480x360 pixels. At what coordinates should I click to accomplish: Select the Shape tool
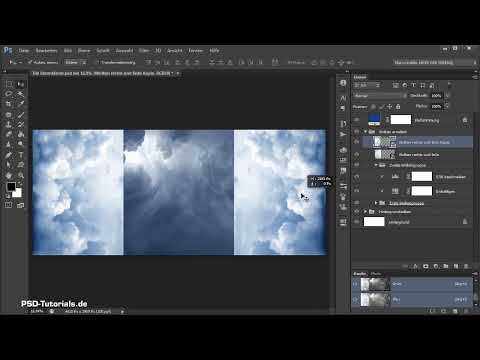[21, 165]
